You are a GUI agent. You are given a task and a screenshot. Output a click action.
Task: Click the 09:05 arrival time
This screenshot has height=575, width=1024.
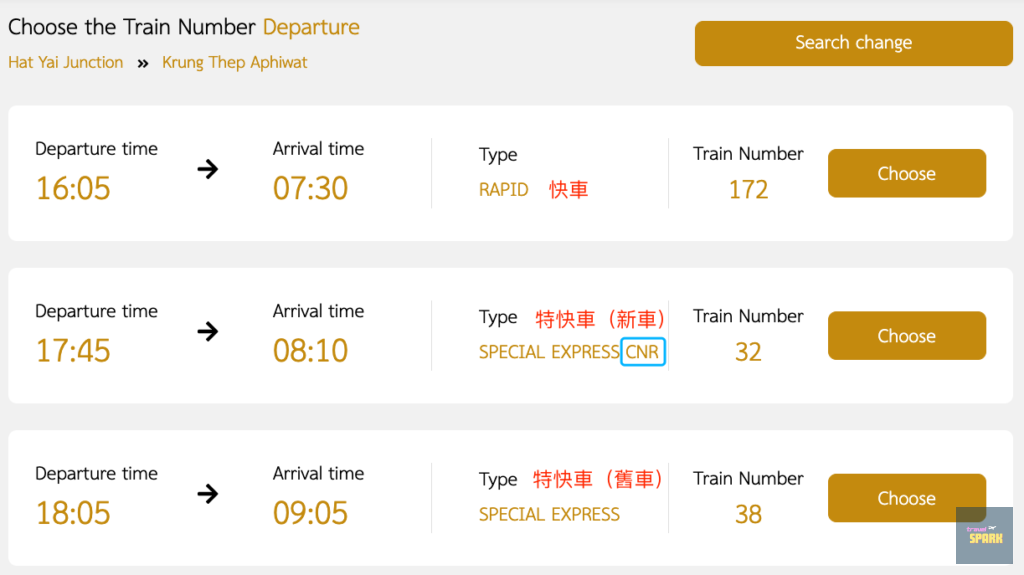pyautogui.click(x=310, y=513)
